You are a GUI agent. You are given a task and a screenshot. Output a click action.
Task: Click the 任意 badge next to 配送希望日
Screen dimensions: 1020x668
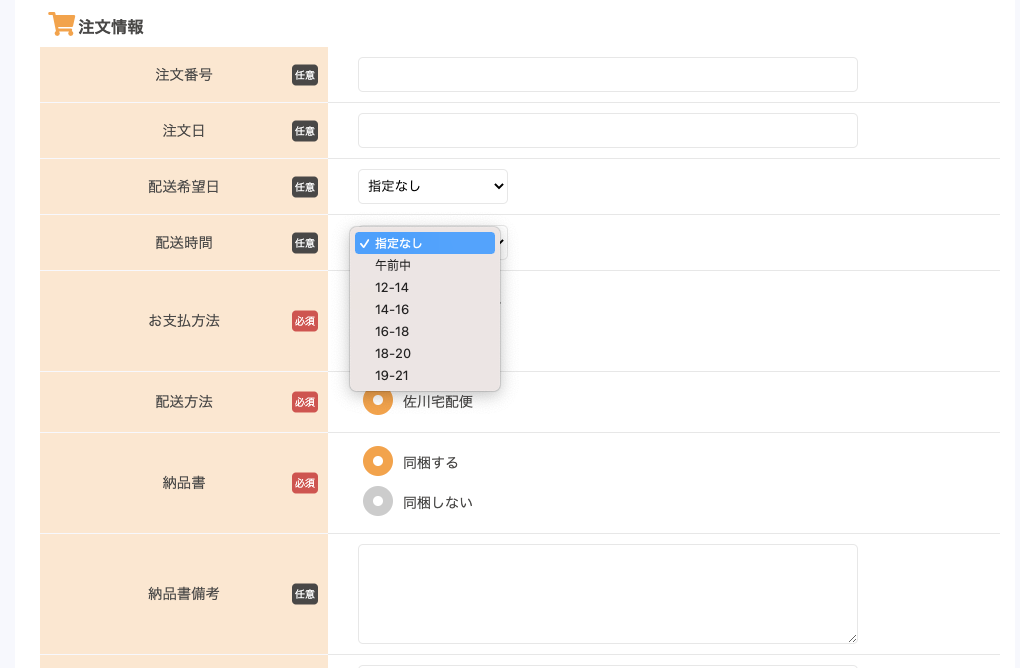[305, 187]
